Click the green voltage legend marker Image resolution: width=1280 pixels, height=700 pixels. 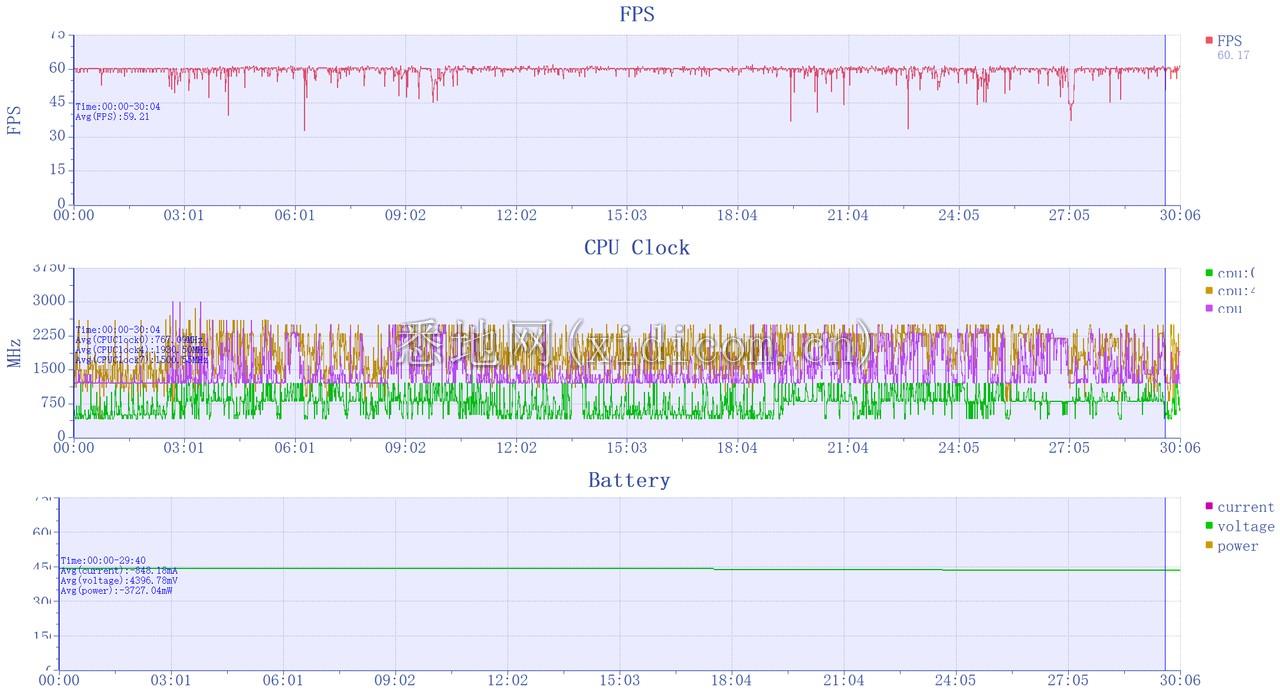[x=1209, y=526]
